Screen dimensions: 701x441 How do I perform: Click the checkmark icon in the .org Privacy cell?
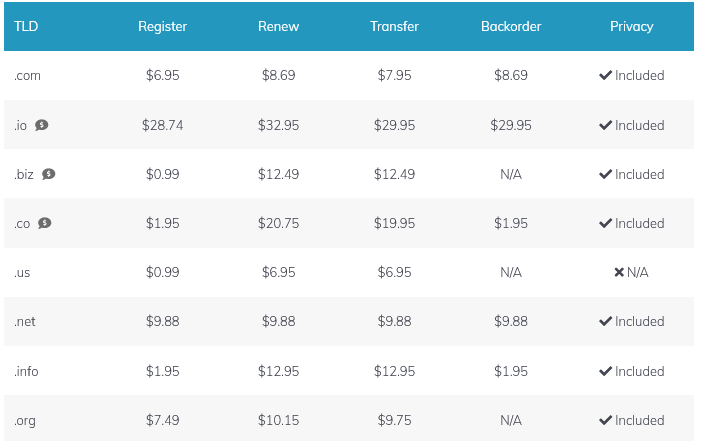(605, 420)
